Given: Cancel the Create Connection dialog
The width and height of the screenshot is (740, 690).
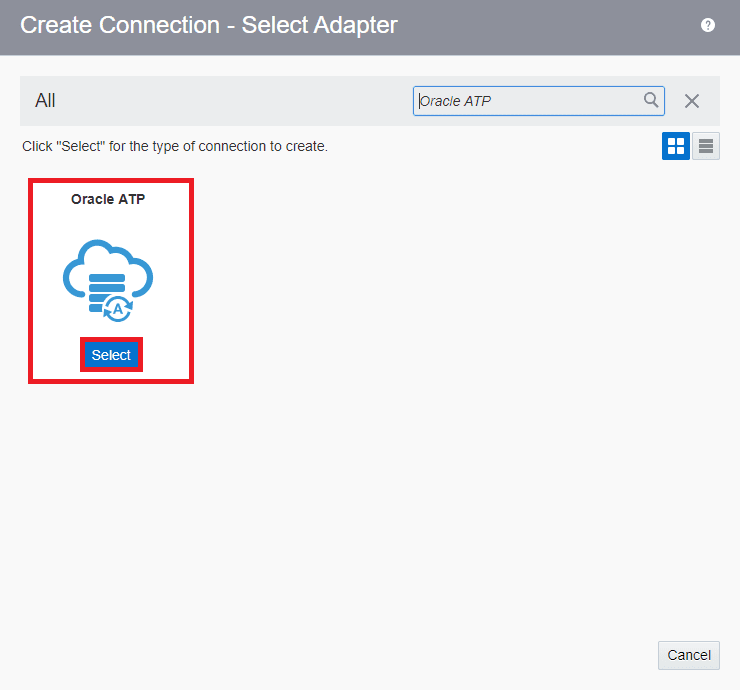Looking at the screenshot, I should tap(689, 655).
